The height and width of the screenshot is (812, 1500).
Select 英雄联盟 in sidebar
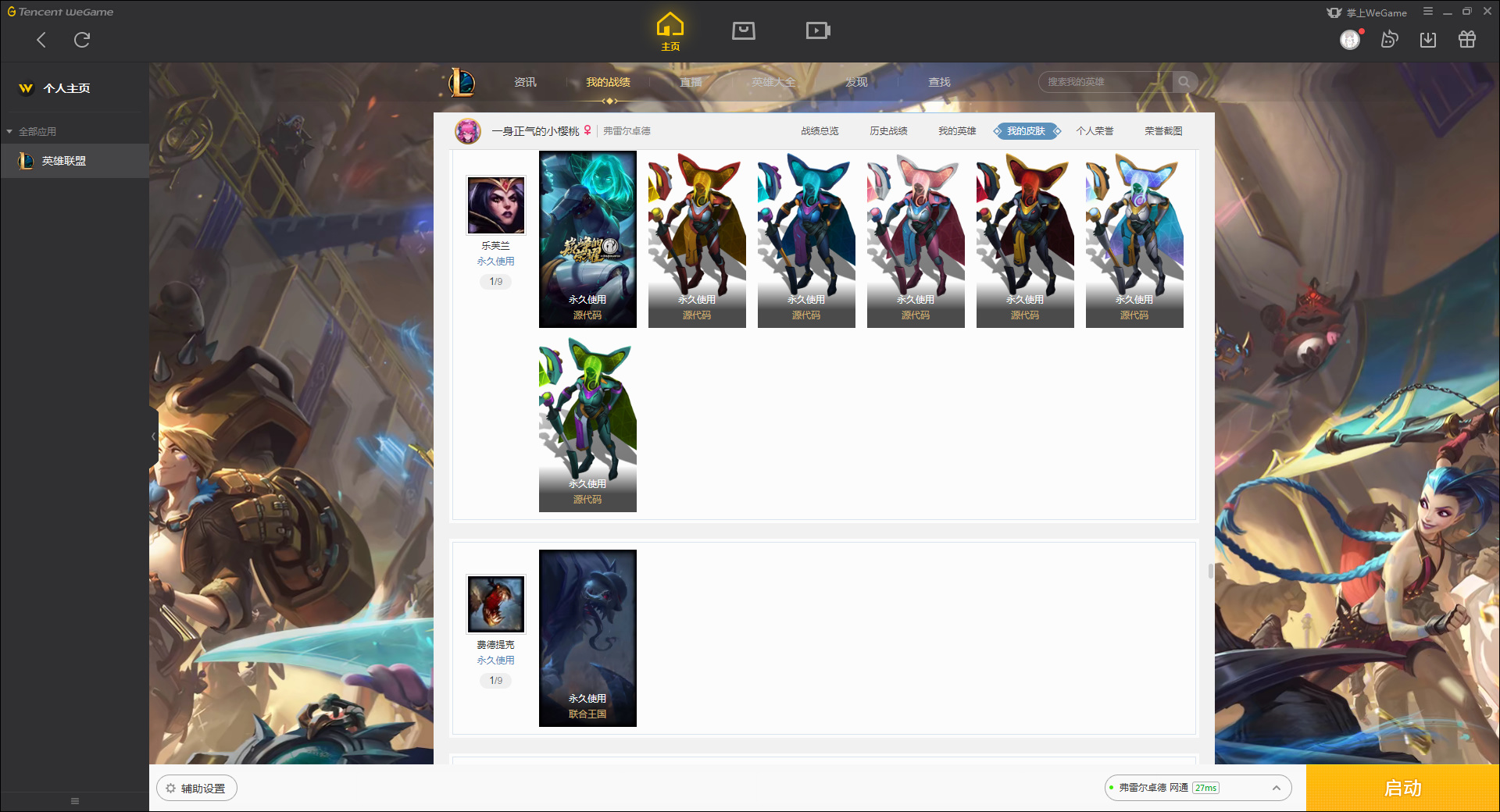[x=75, y=161]
